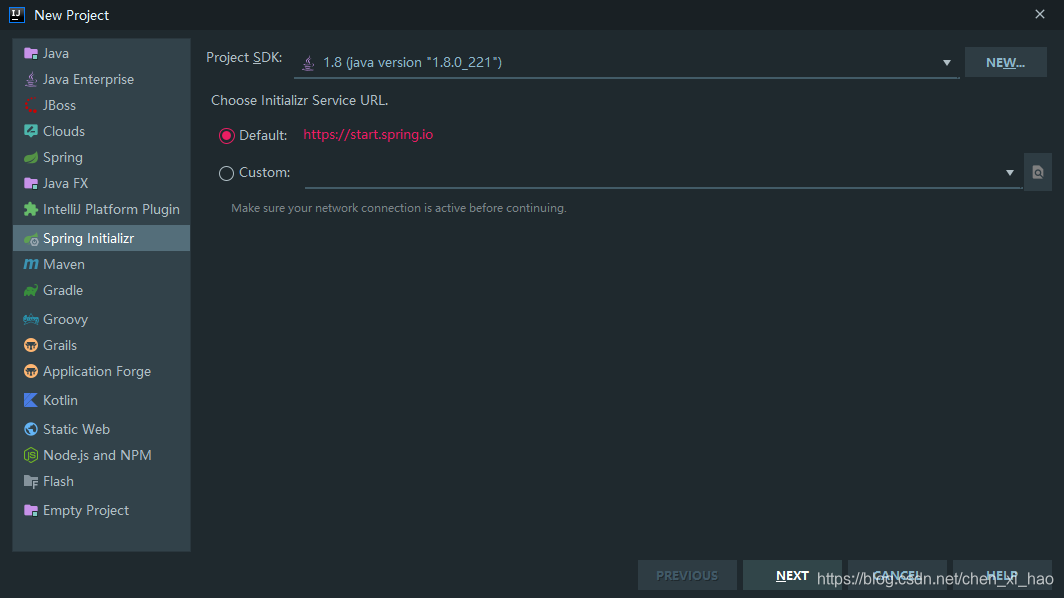Click the Spring Initializr icon

(31, 239)
